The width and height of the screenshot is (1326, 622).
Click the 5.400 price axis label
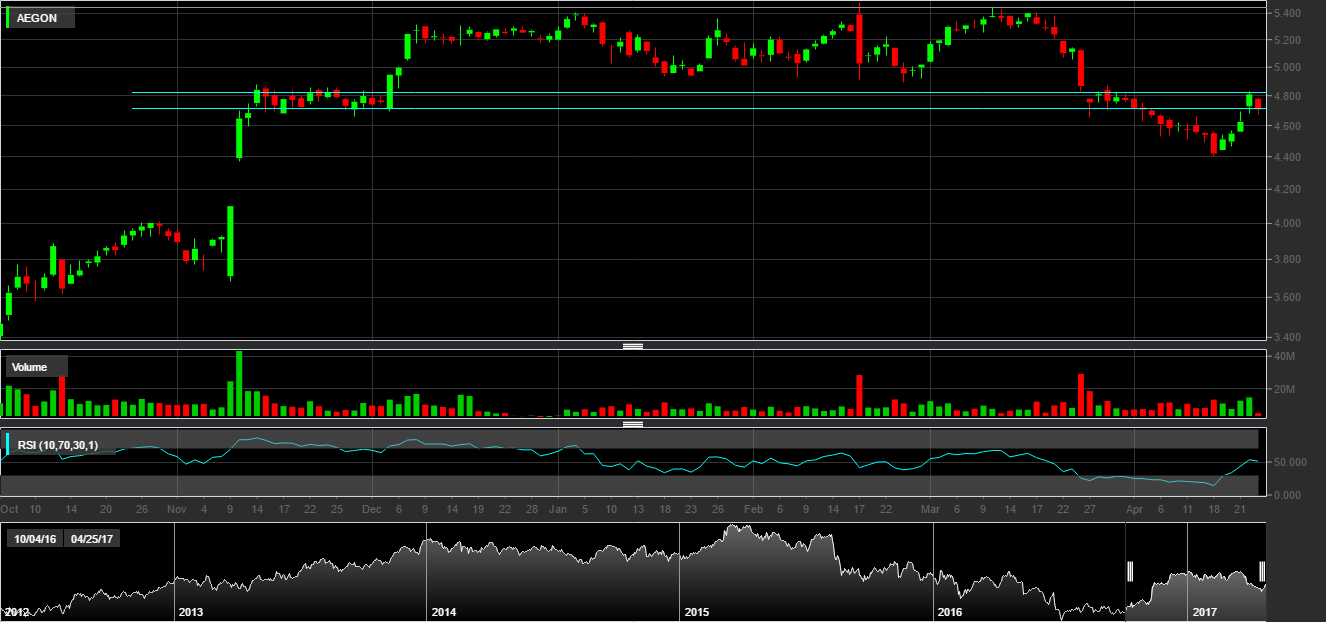click(1287, 13)
